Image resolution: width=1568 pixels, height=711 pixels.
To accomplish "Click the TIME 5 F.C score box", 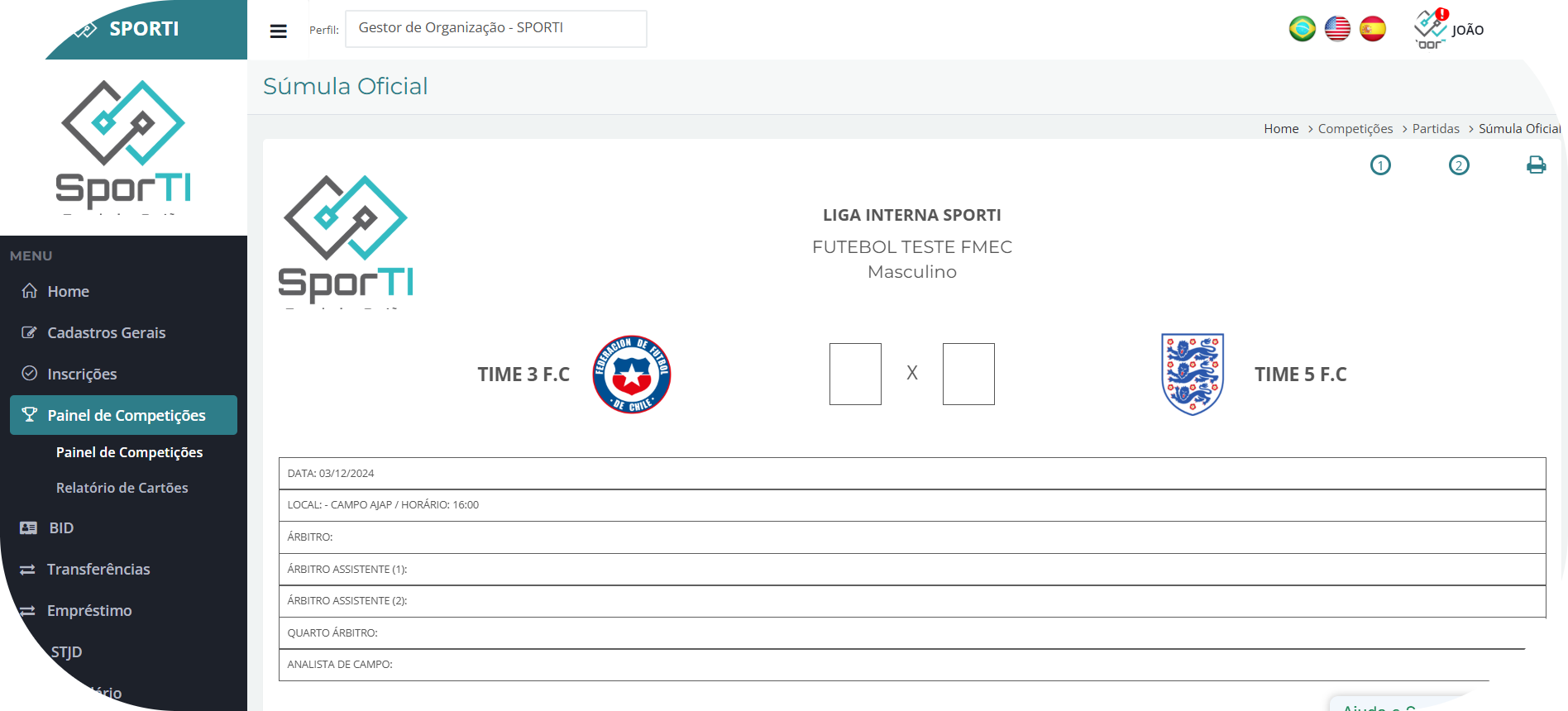I will pos(968,374).
